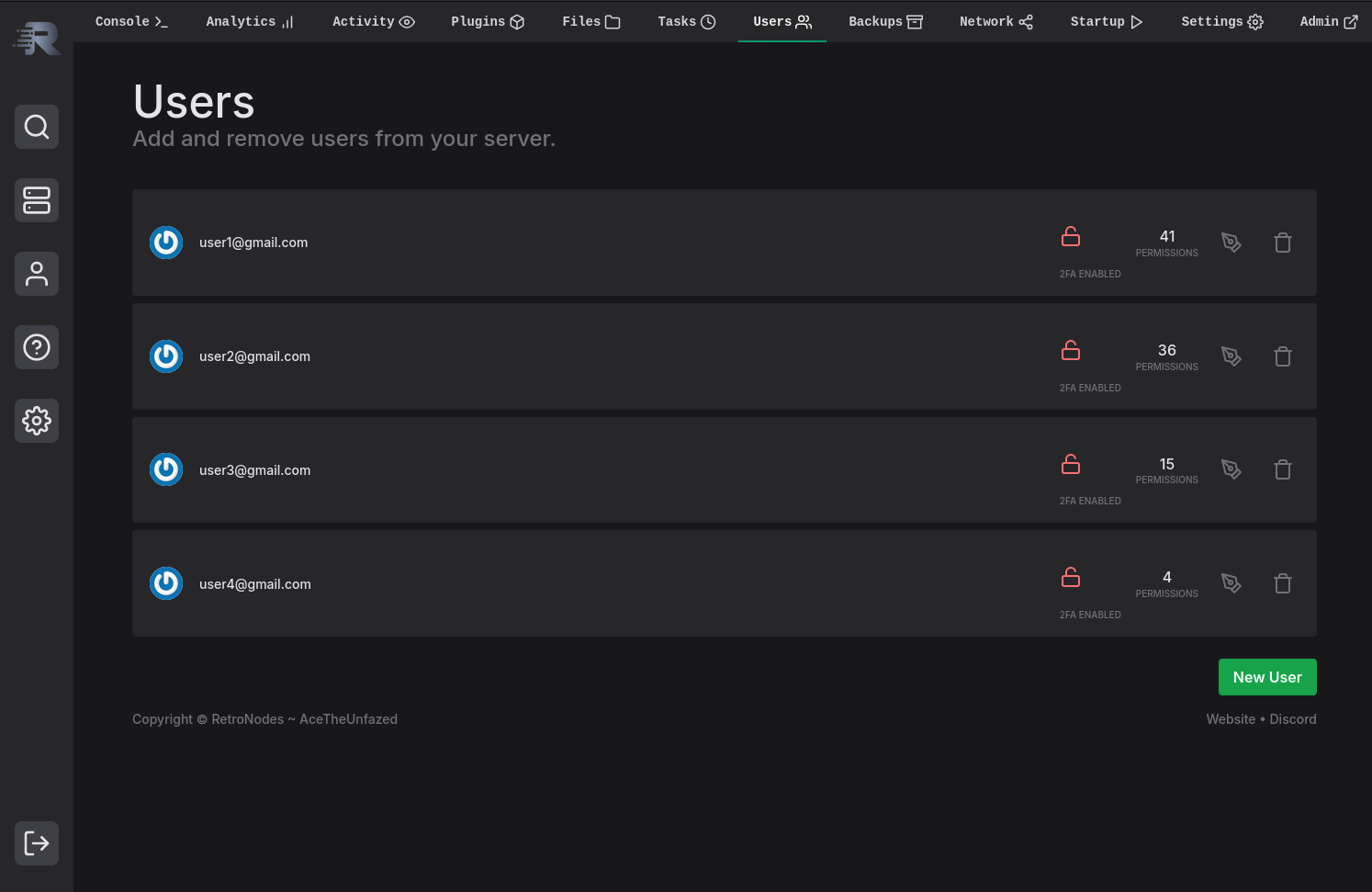This screenshot has width=1372, height=892.
Task: Edit permissions for user2@gmail.com
Action: [x=1231, y=356]
